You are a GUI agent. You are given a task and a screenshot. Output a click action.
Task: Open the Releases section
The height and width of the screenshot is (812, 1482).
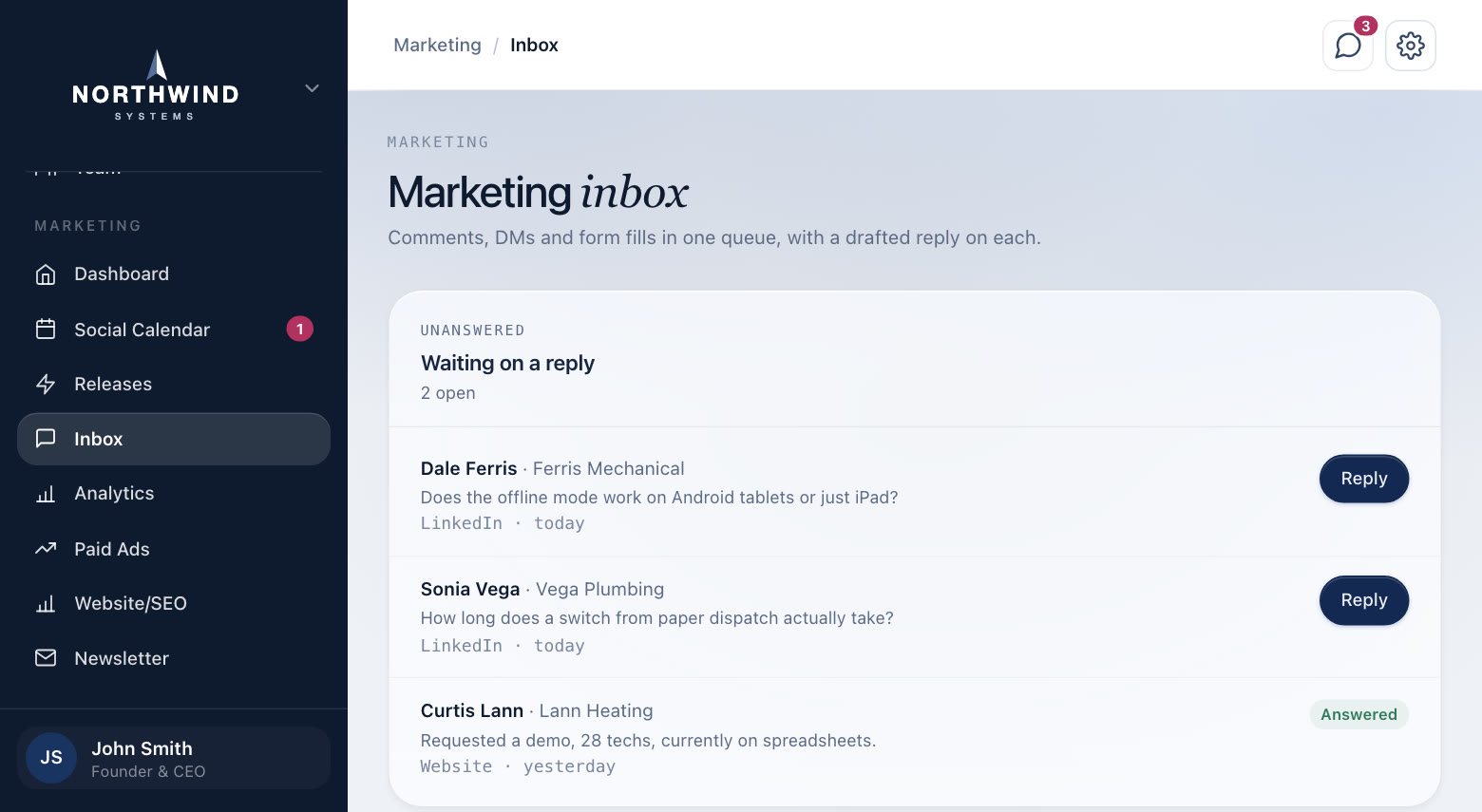pyautogui.click(x=174, y=384)
